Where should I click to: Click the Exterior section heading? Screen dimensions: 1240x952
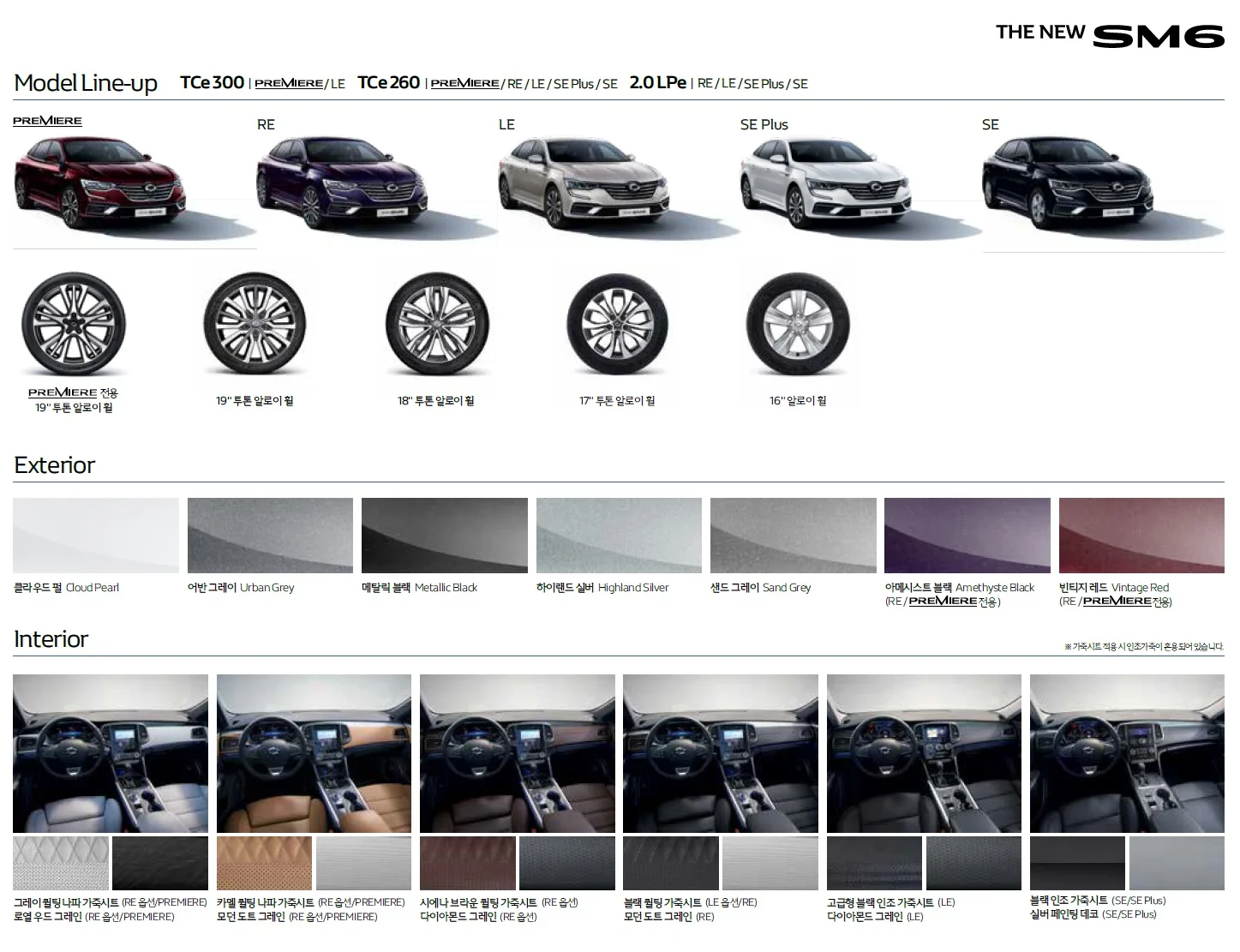click(x=54, y=464)
